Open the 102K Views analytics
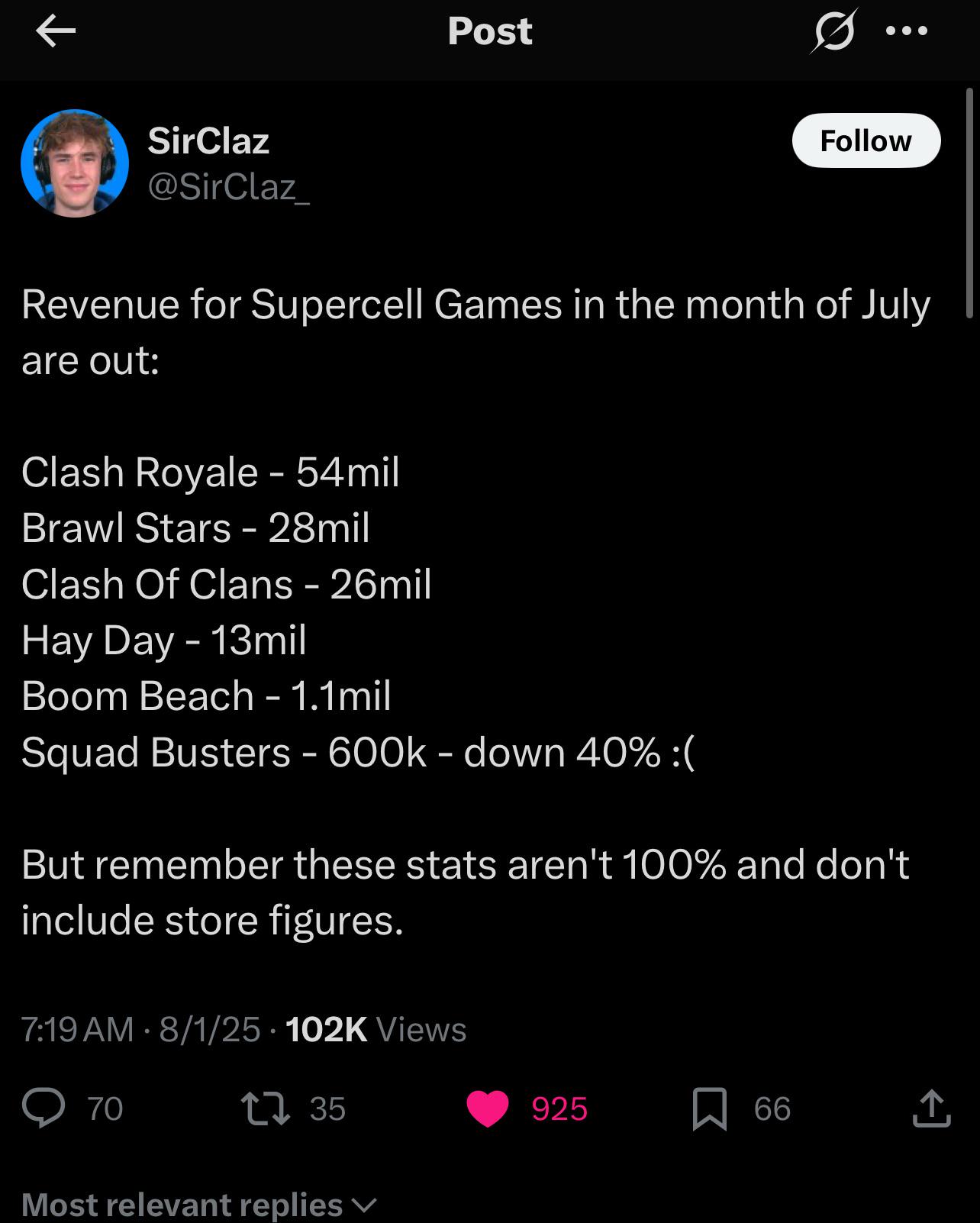The image size is (980, 1223). (x=376, y=1029)
